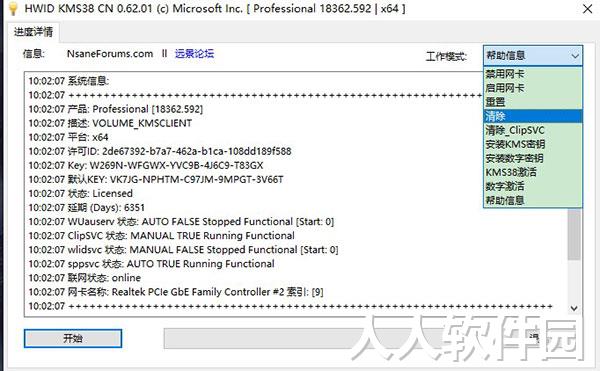Screen dimensions: 600x371
Task: Click the scroll down arrow in log
Action: [x=574, y=308]
